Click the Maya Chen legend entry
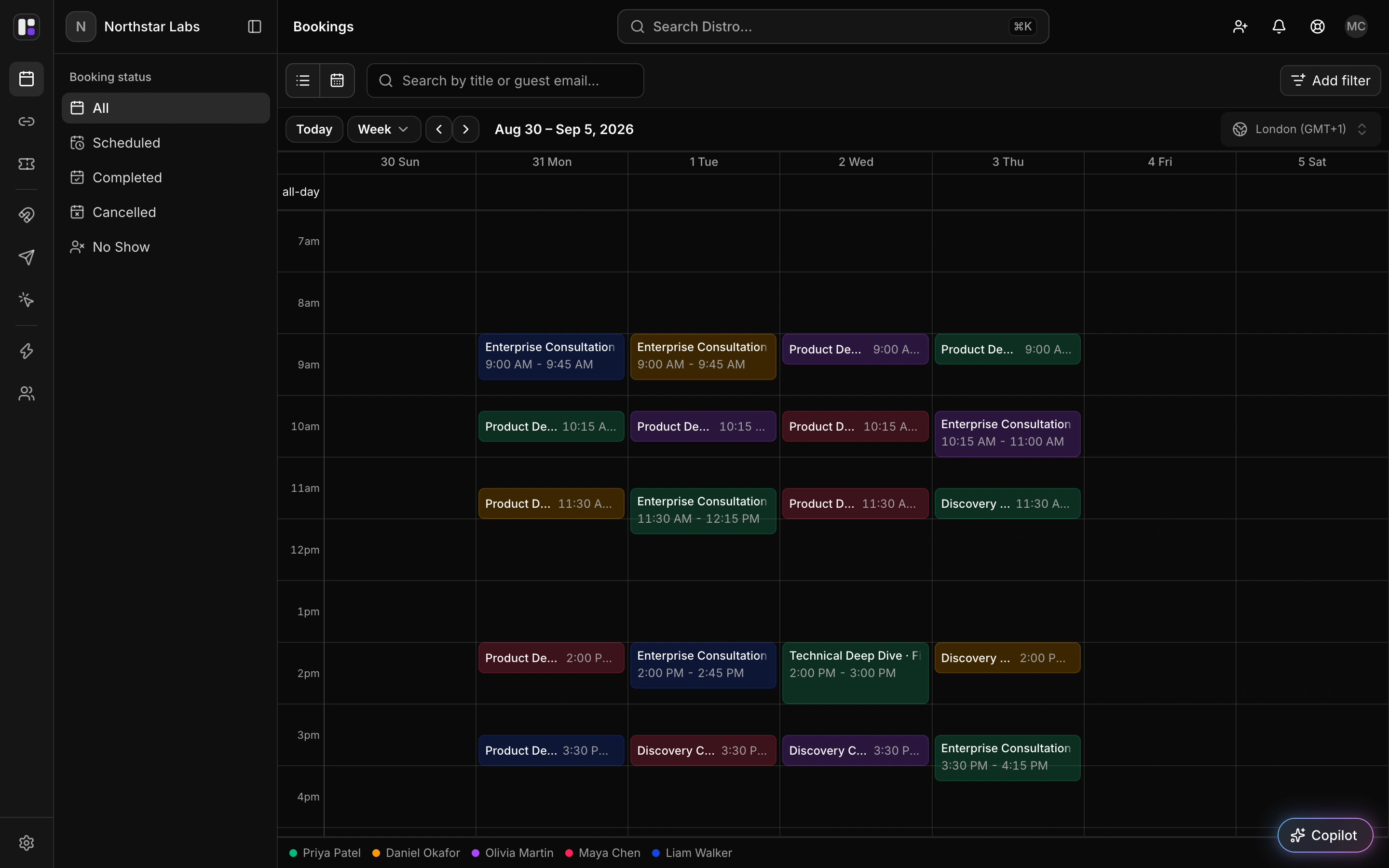 [x=603, y=853]
